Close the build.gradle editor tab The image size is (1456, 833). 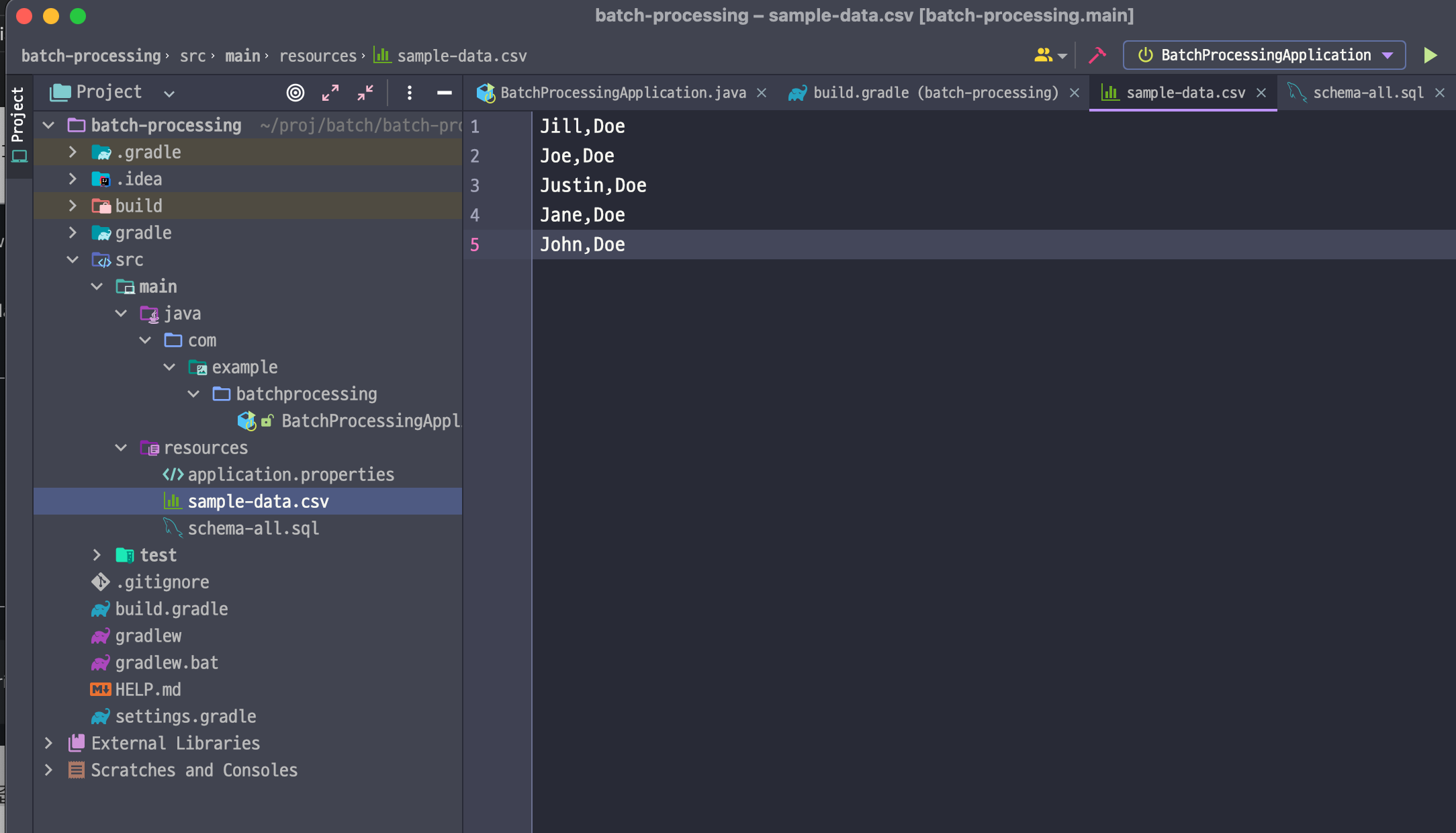click(x=1075, y=93)
